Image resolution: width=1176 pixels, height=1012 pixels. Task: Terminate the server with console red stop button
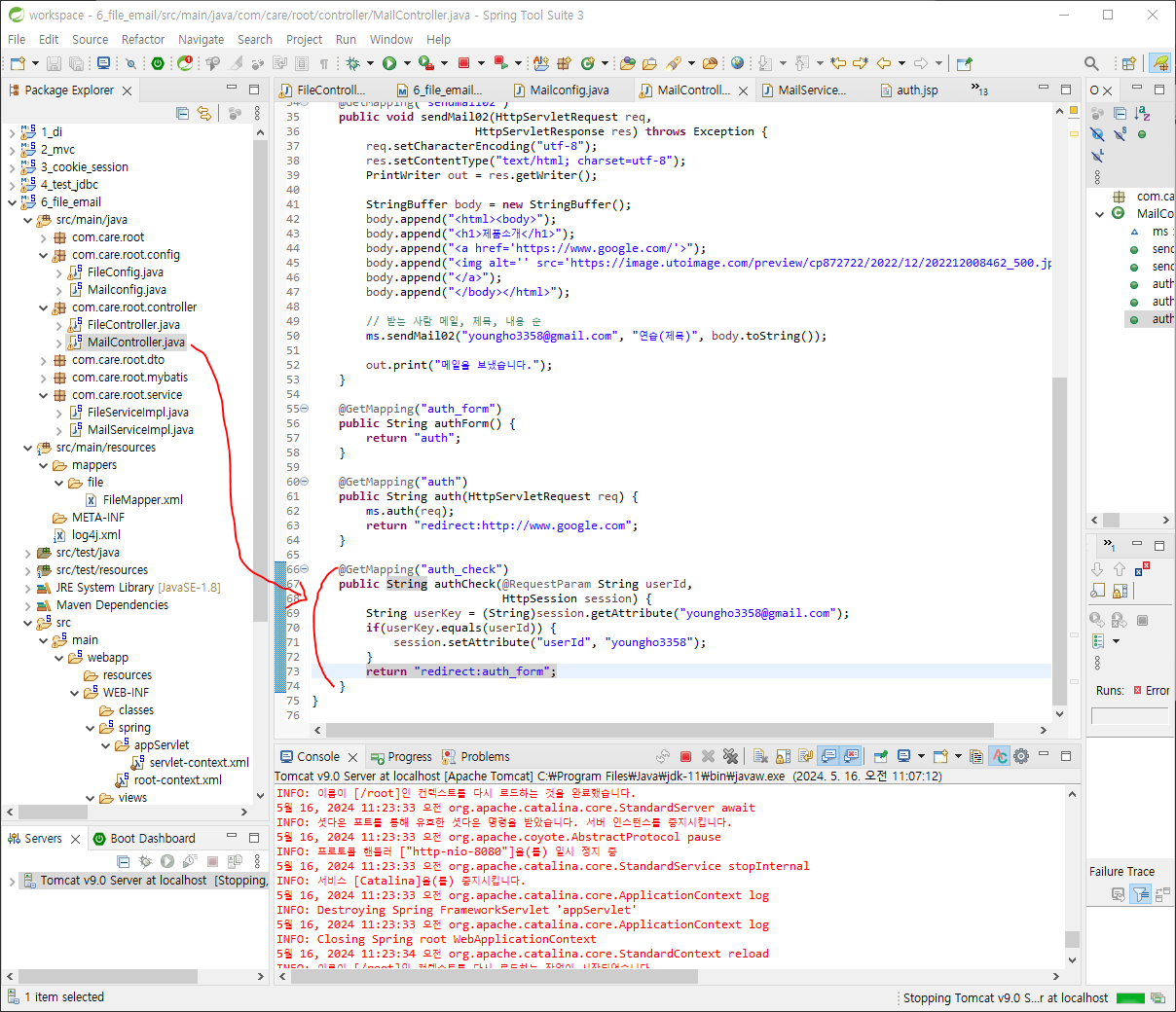coord(685,756)
